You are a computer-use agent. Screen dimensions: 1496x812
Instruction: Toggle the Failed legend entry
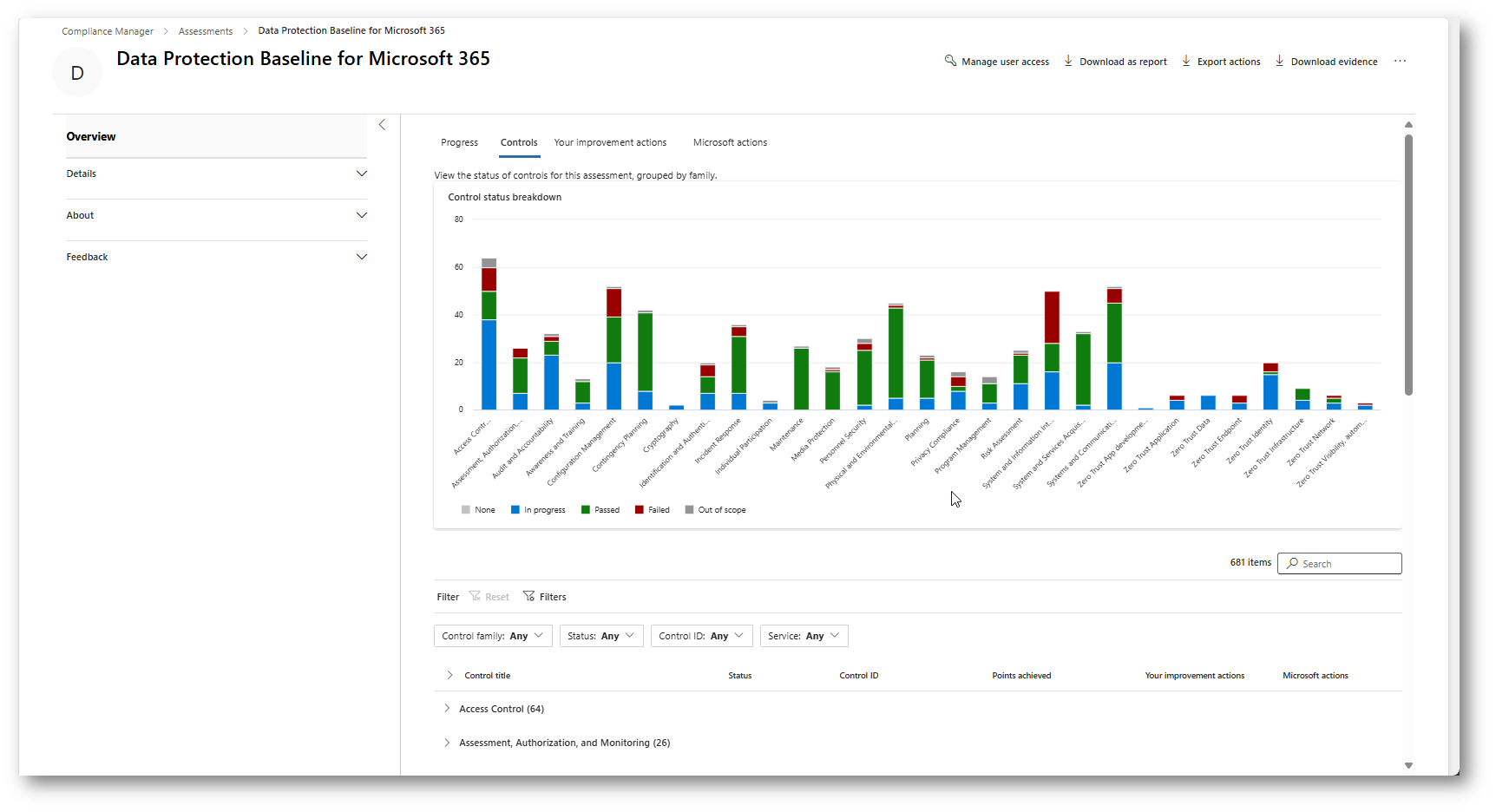coord(653,510)
